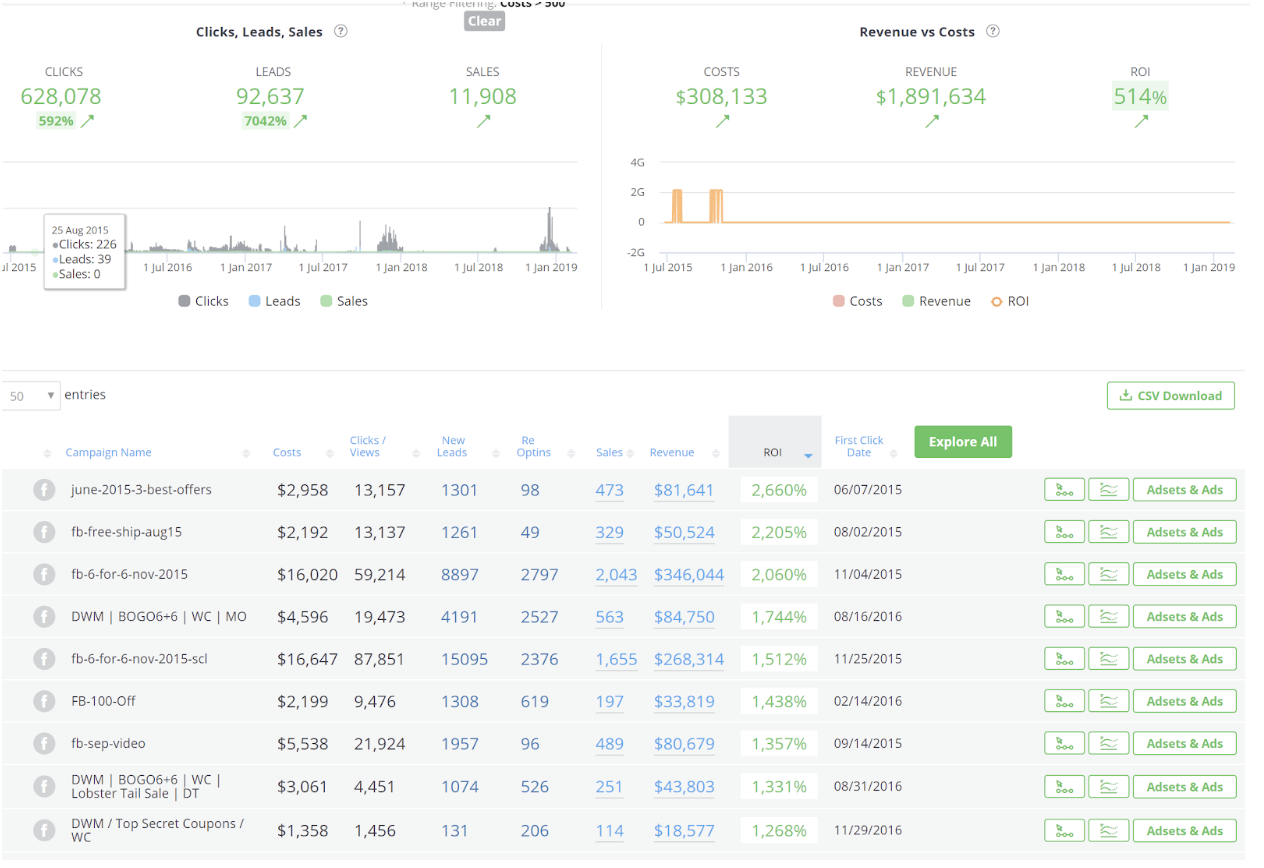Viewport: 1264px width, 868px height.
Task: Toggle the ROI legend item
Action: click(1010, 300)
